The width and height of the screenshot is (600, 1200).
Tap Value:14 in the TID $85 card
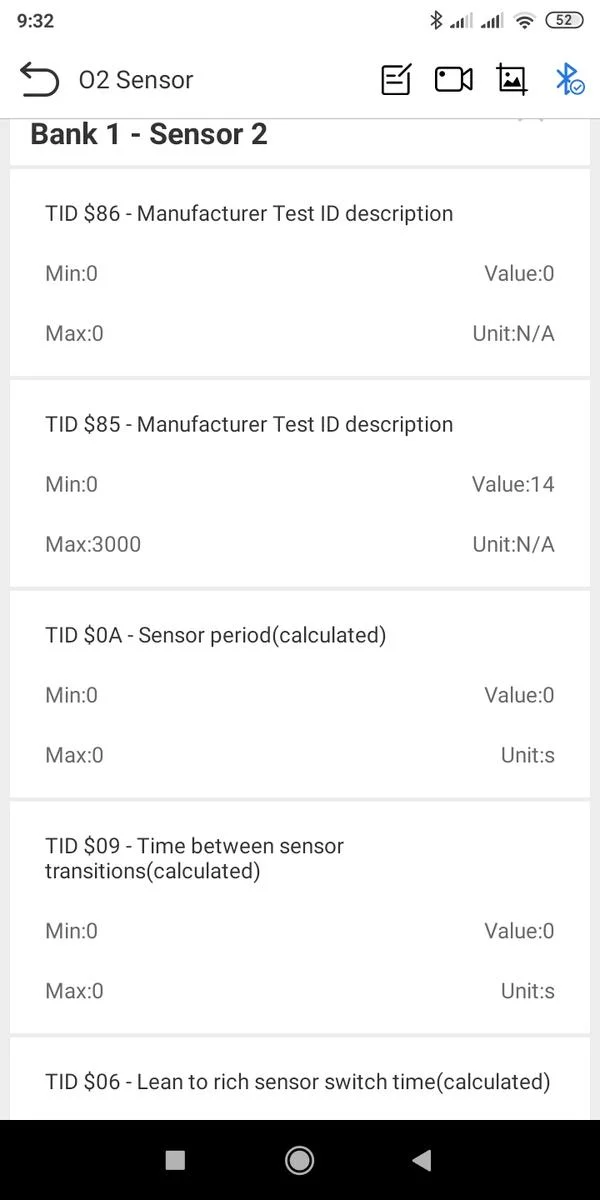tap(513, 484)
